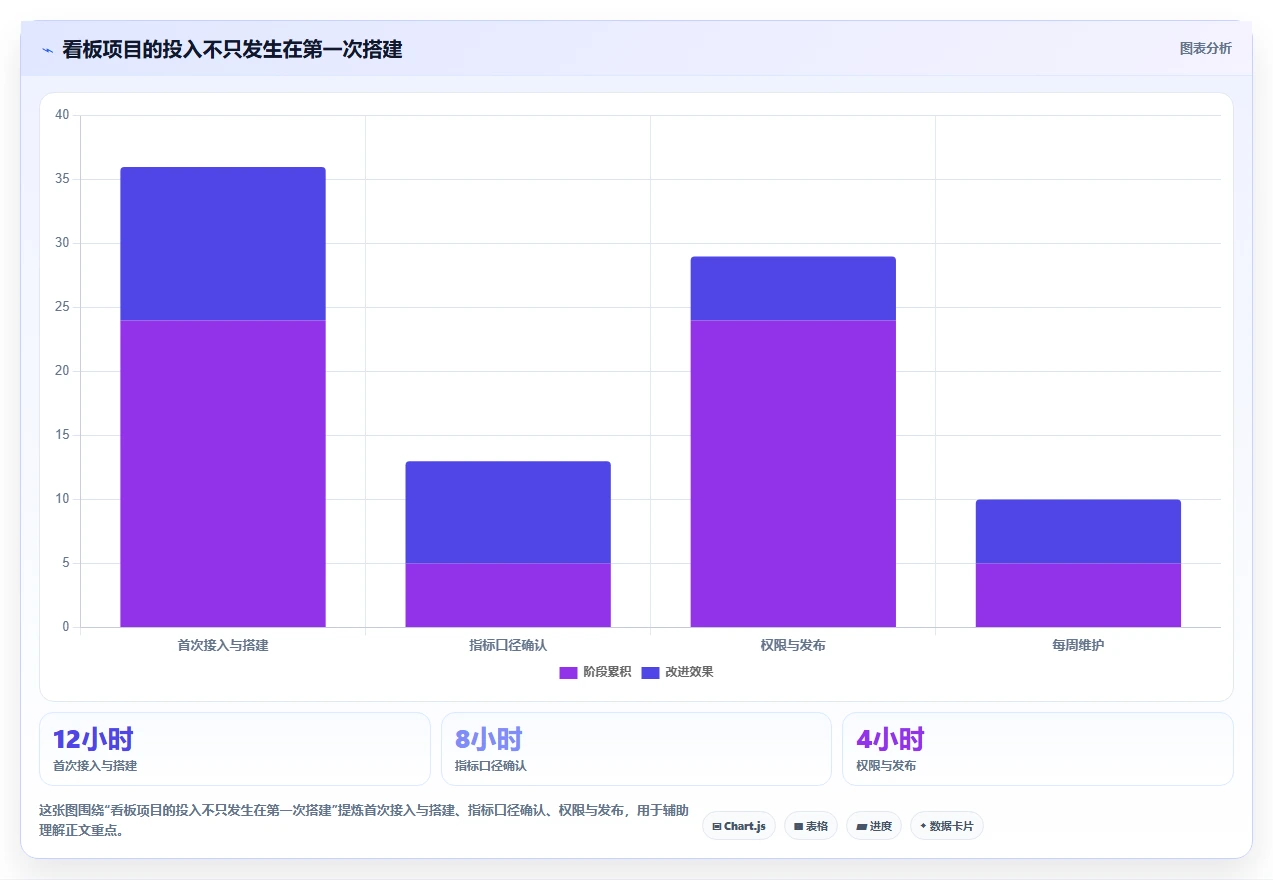This screenshot has height=880, width=1273.
Task: Click purple bar segment for 首次接入与搭建
Action: pos(223,474)
